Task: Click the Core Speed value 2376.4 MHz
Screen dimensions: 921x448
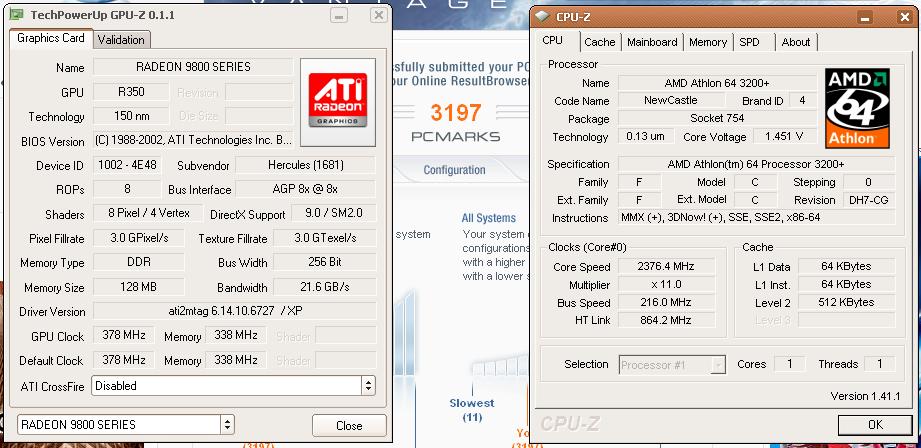Action: (x=667, y=266)
